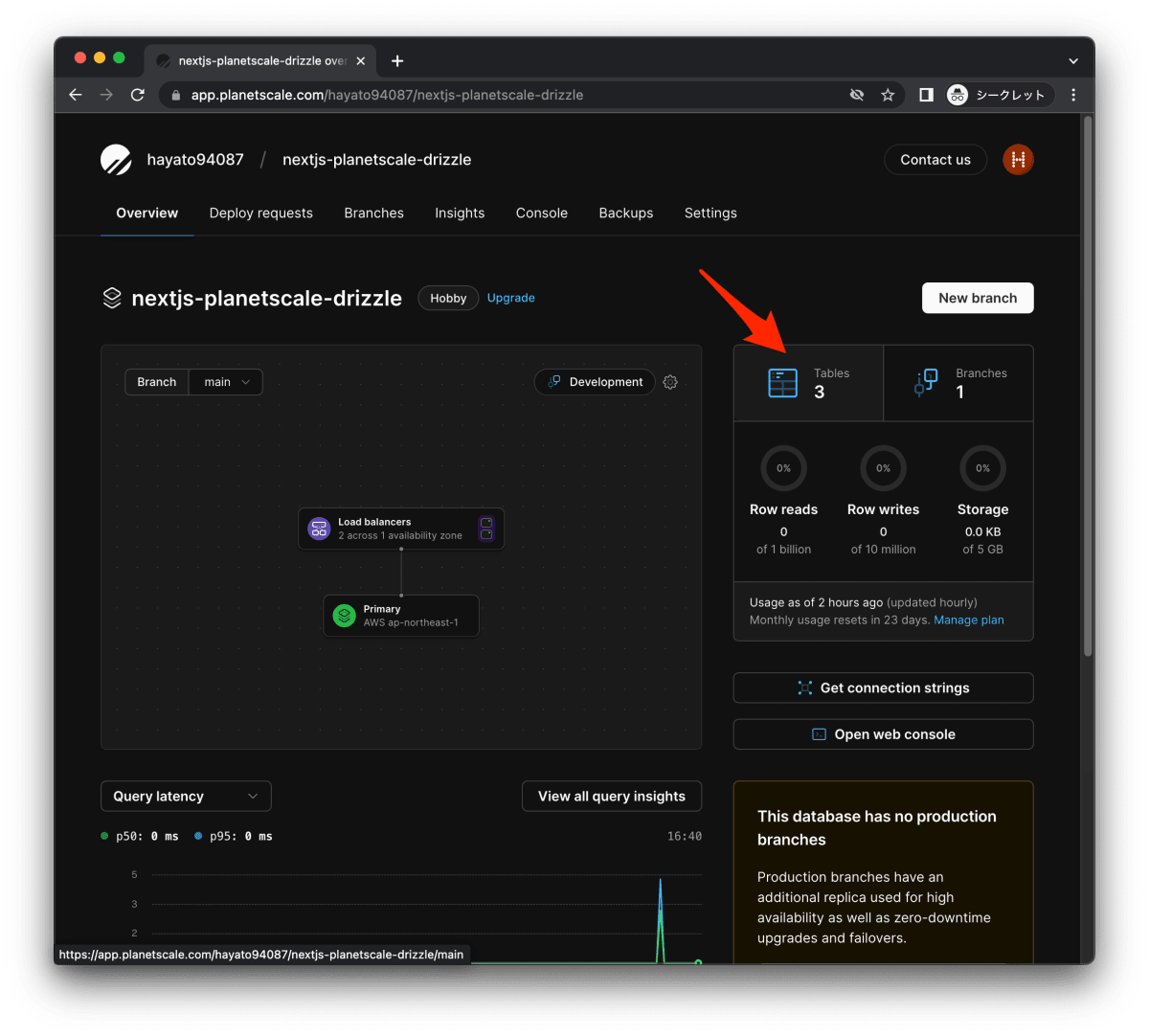The height and width of the screenshot is (1036, 1149).
Task: Click Open web console button
Action: pyautogui.click(x=883, y=734)
